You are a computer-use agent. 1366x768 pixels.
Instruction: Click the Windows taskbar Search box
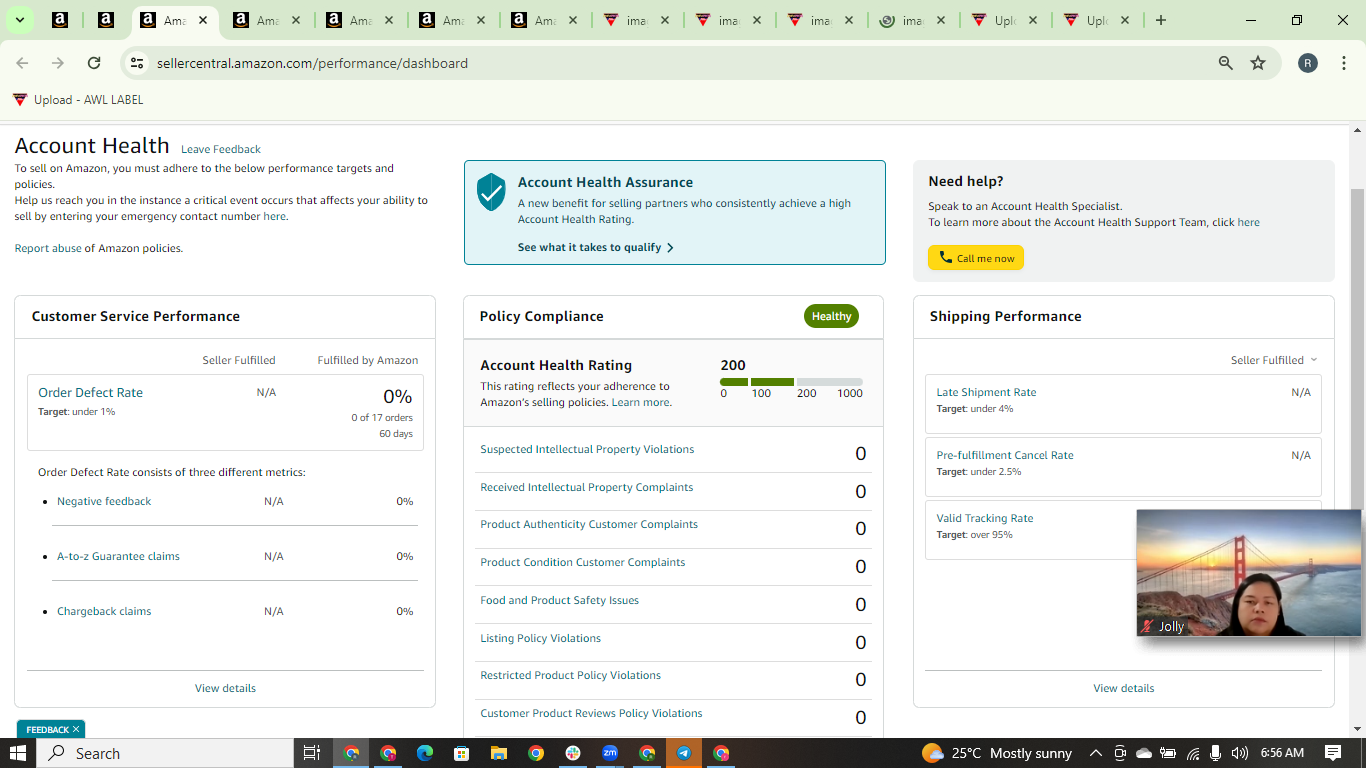pos(165,753)
